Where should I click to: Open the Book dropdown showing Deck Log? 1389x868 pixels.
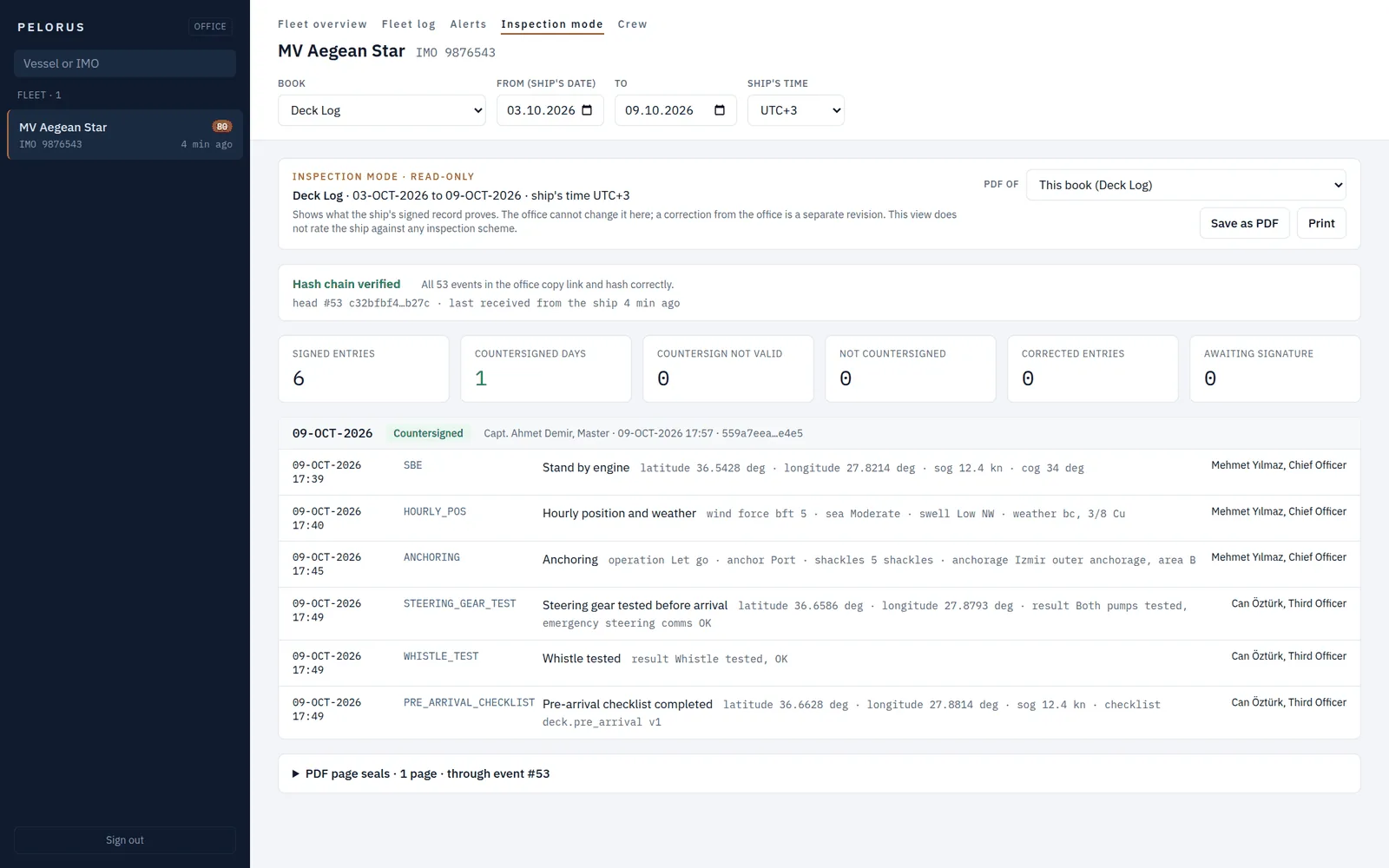[382, 110]
